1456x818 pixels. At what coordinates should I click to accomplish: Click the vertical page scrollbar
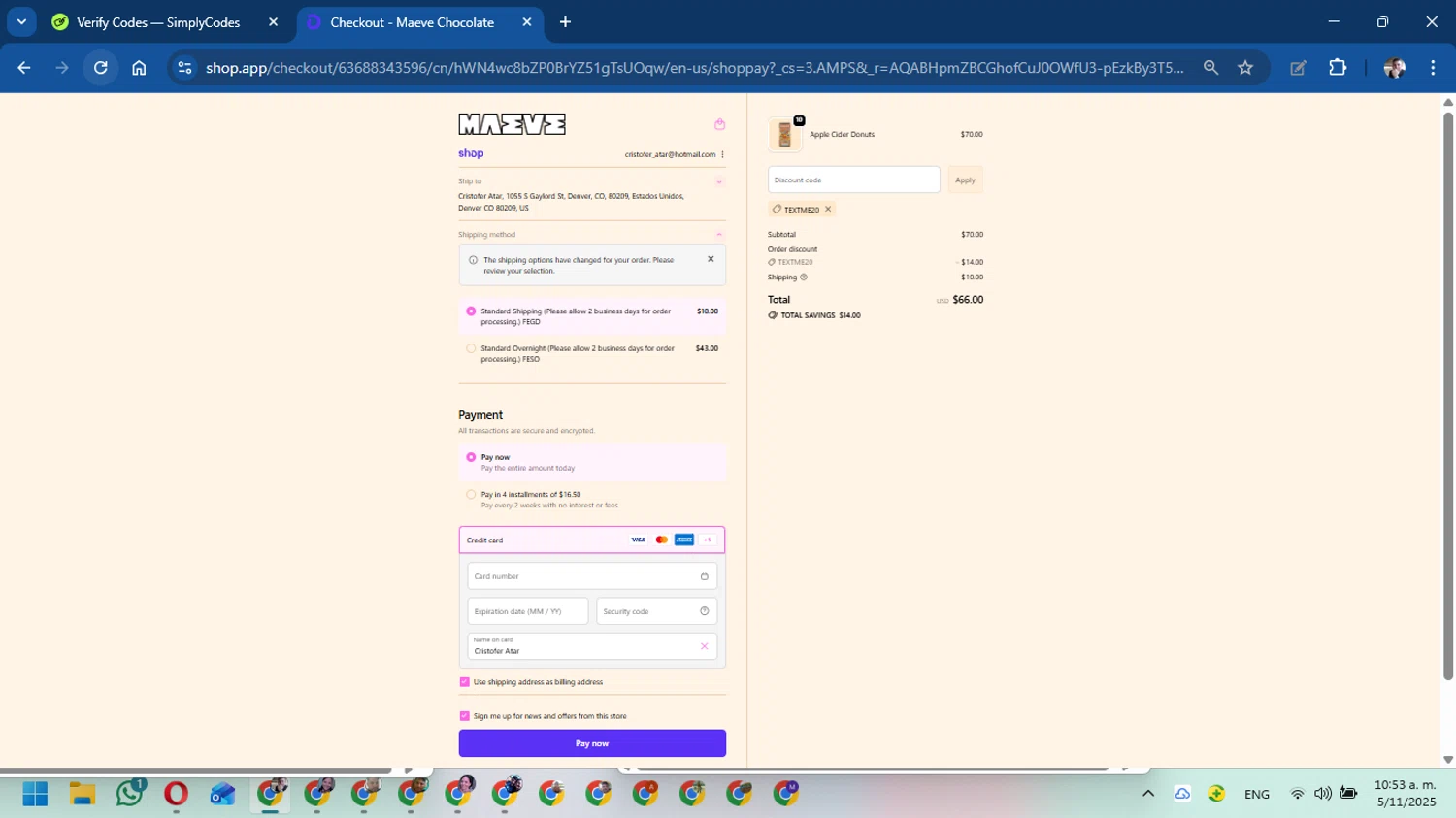pos(1448,396)
